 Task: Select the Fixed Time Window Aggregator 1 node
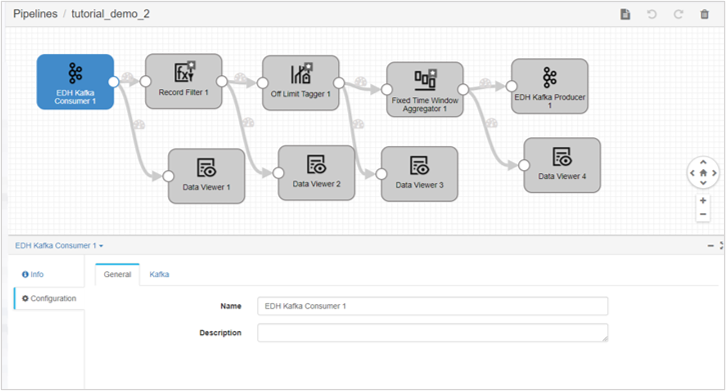tap(425, 89)
